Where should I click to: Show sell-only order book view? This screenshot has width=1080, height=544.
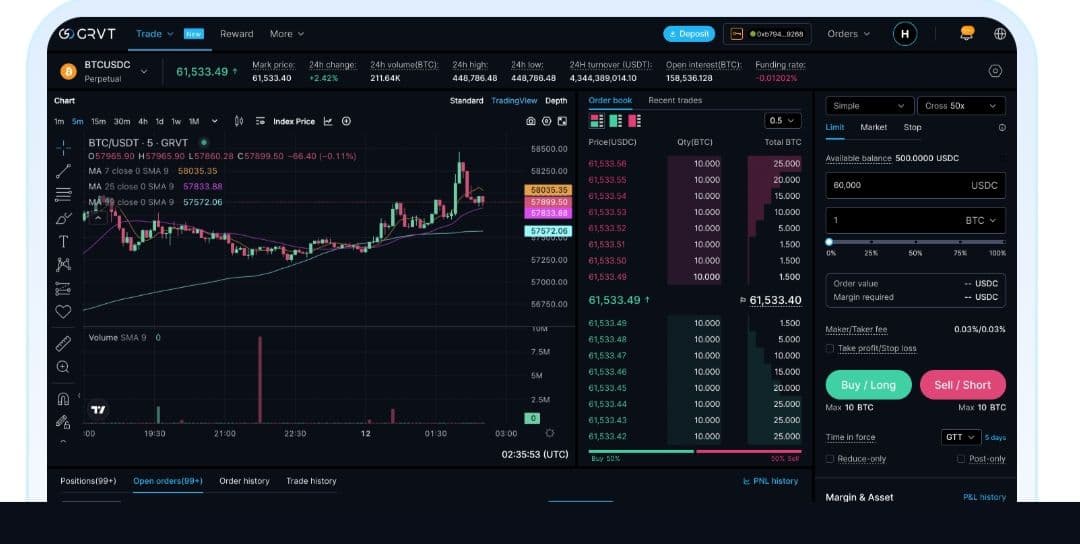[x=634, y=121]
